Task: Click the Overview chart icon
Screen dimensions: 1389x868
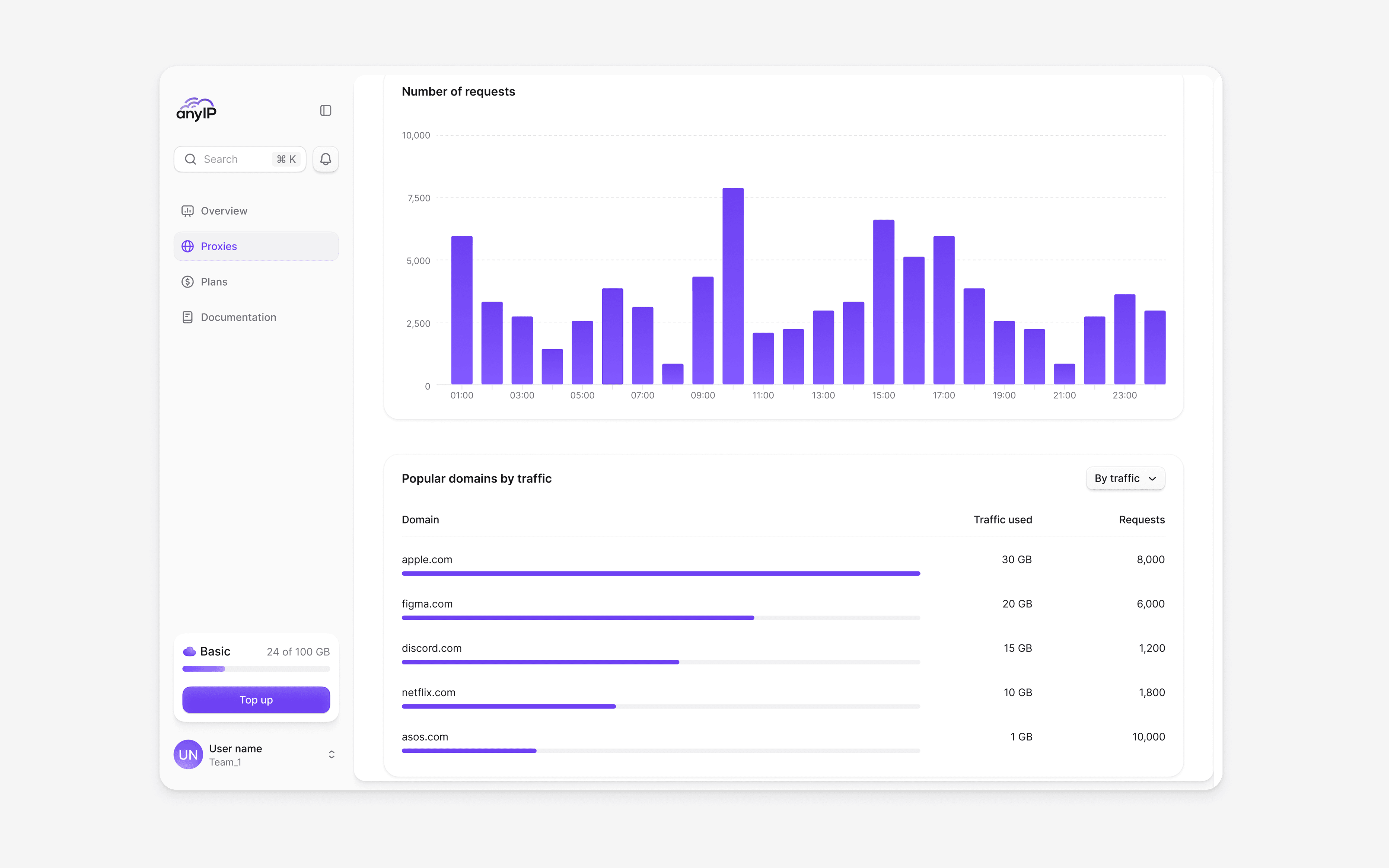Action: click(x=188, y=211)
